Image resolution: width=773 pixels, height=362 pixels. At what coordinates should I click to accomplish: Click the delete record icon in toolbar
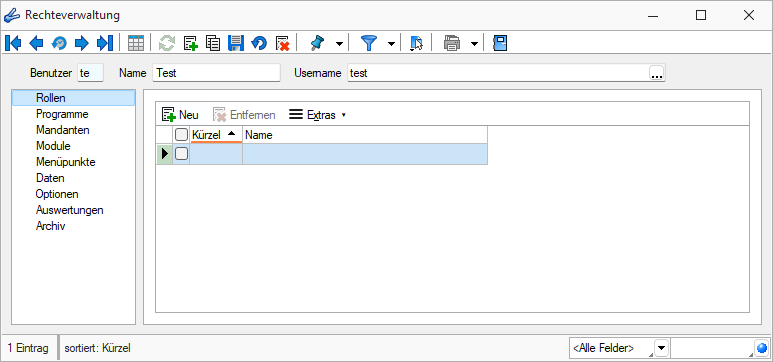(282, 43)
